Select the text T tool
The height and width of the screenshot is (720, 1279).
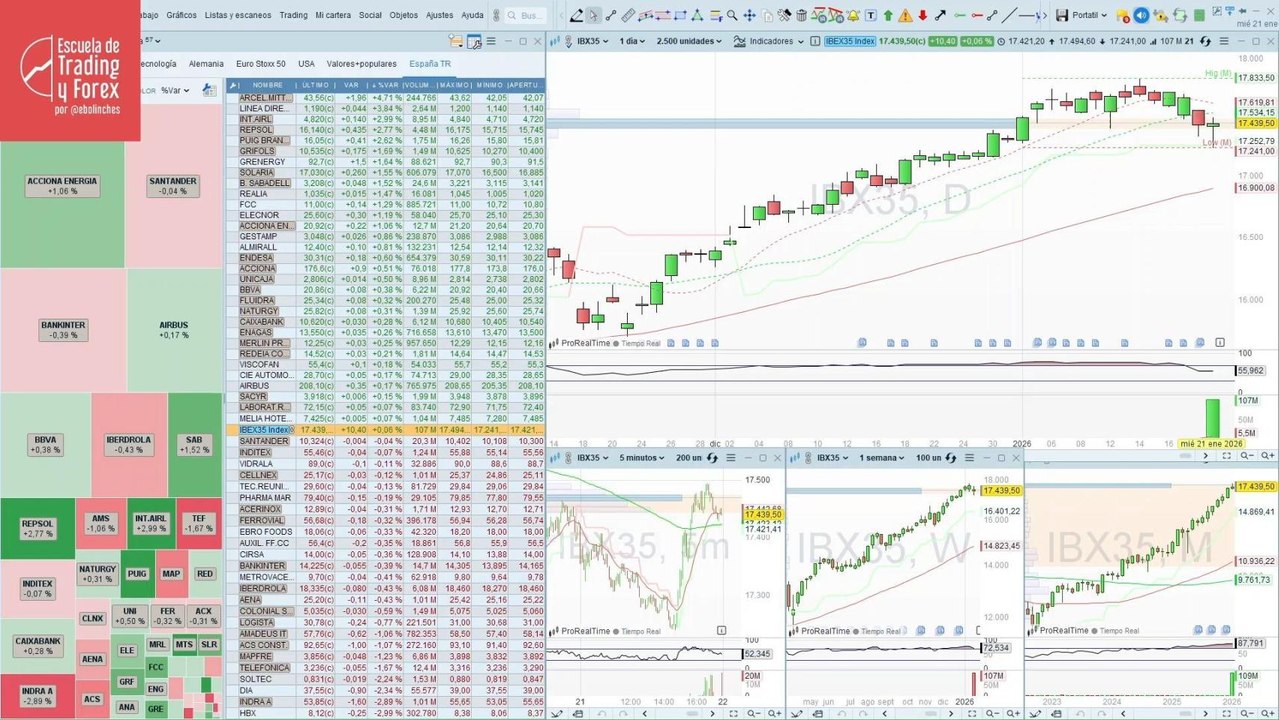(x=870, y=15)
